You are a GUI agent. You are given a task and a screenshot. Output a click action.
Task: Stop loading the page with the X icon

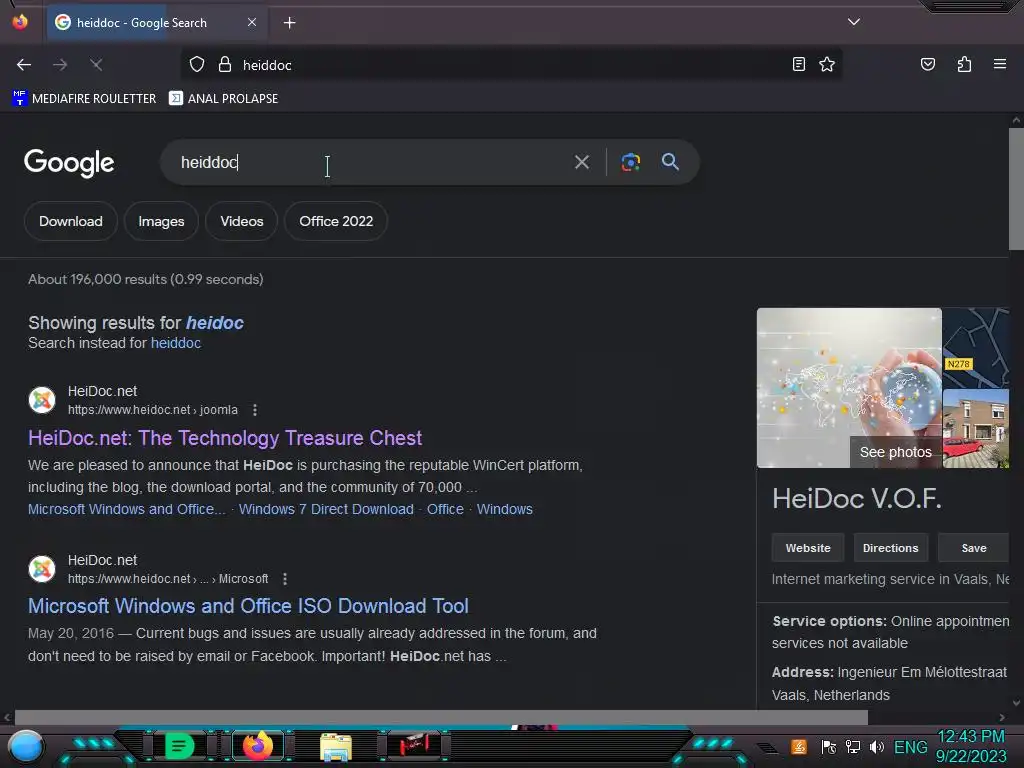(96, 65)
